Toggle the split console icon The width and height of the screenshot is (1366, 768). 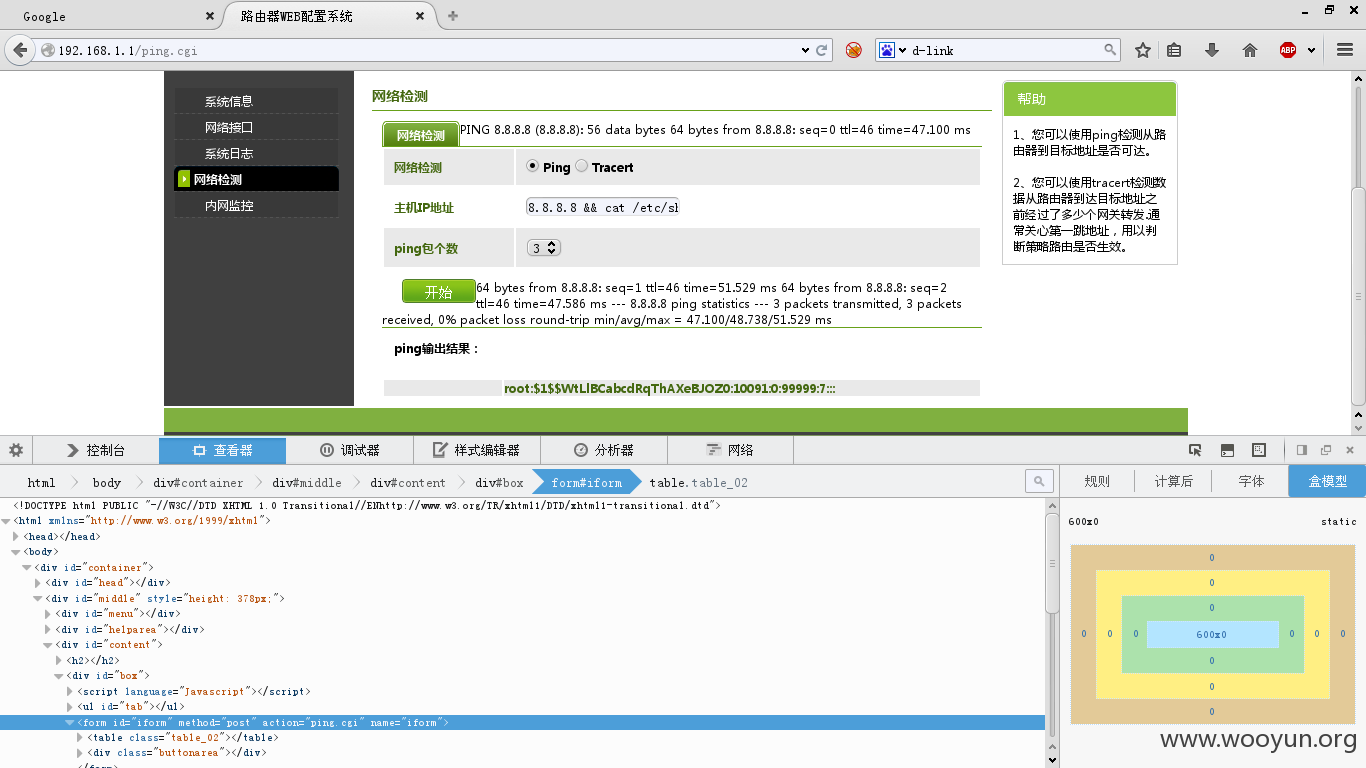[1227, 450]
